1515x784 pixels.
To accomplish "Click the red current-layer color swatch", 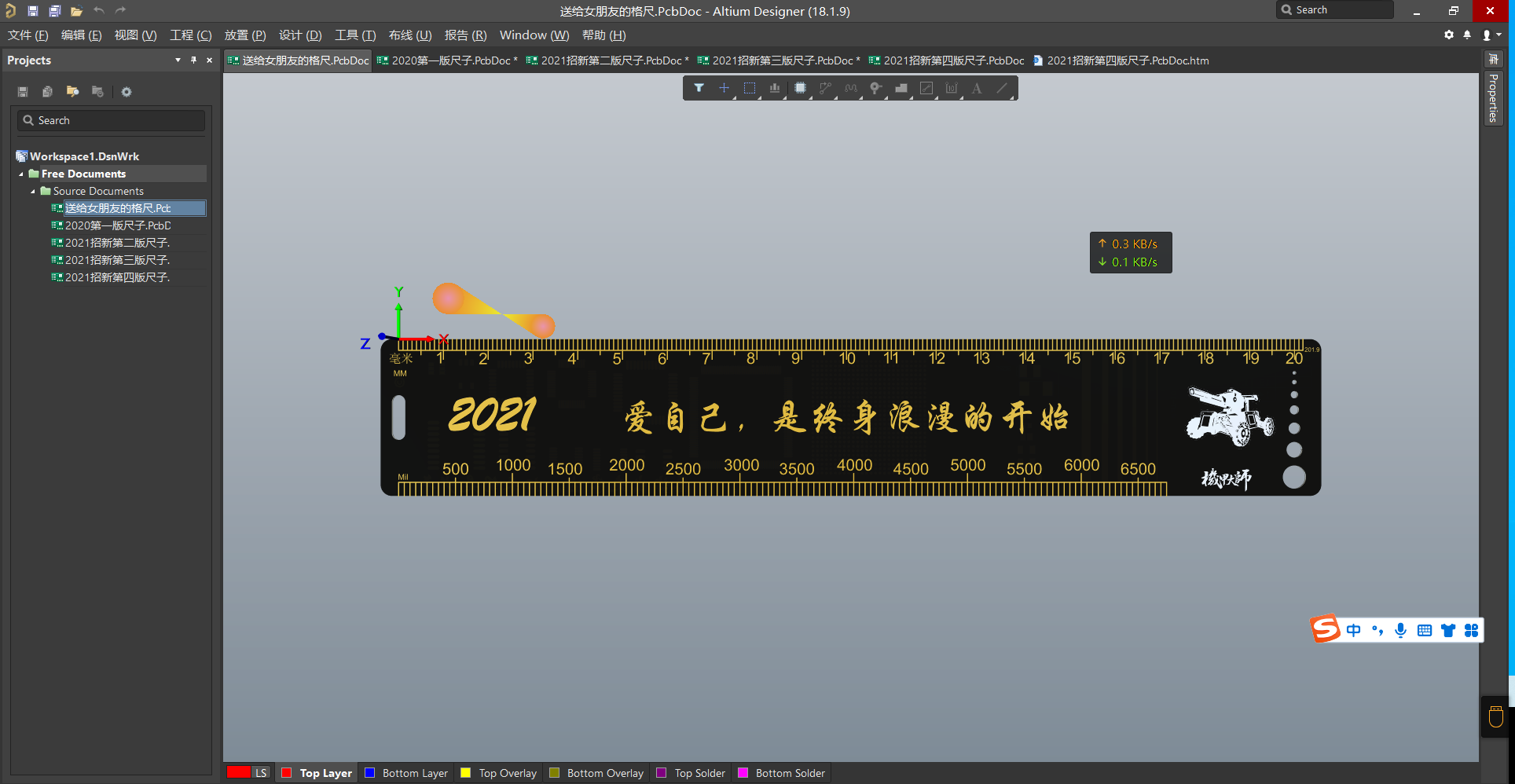I will pyautogui.click(x=239, y=773).
